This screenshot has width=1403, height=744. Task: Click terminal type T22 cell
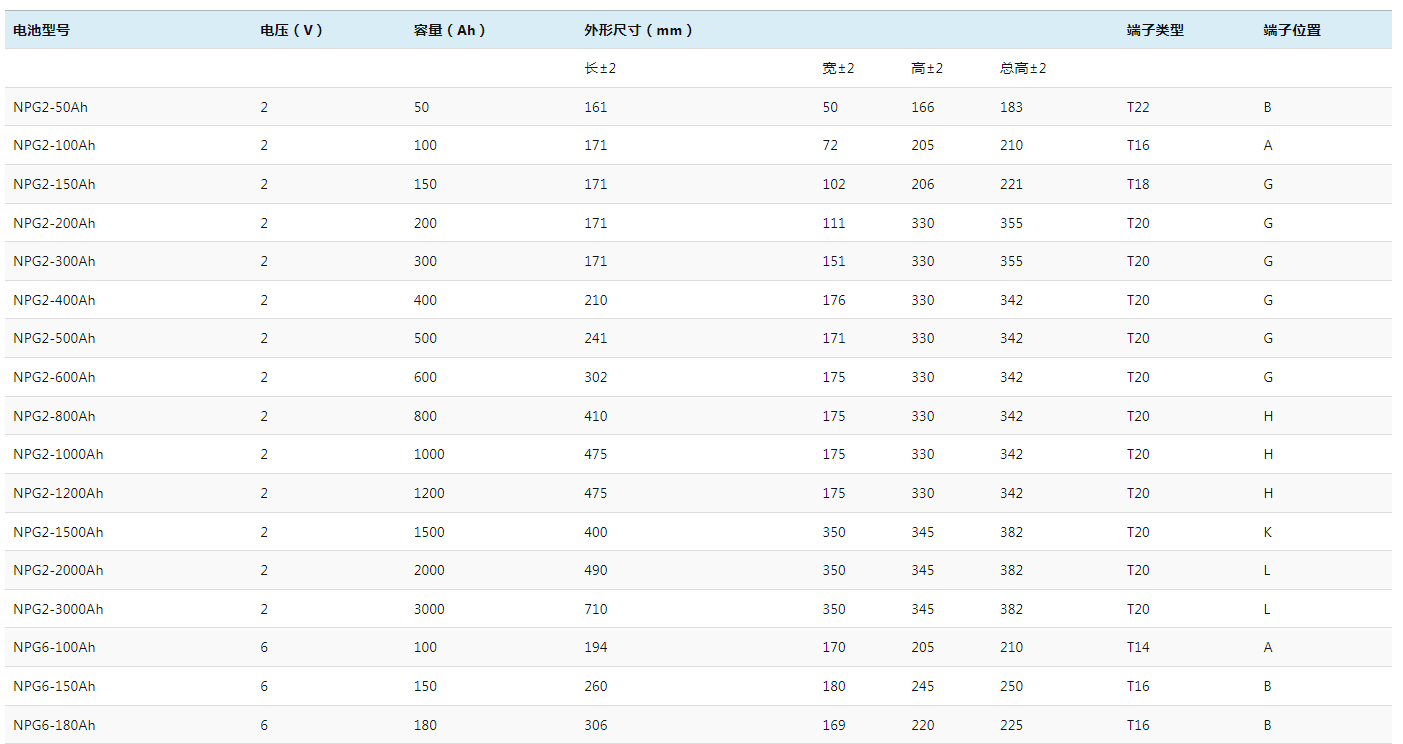[x=1138, y=107]
